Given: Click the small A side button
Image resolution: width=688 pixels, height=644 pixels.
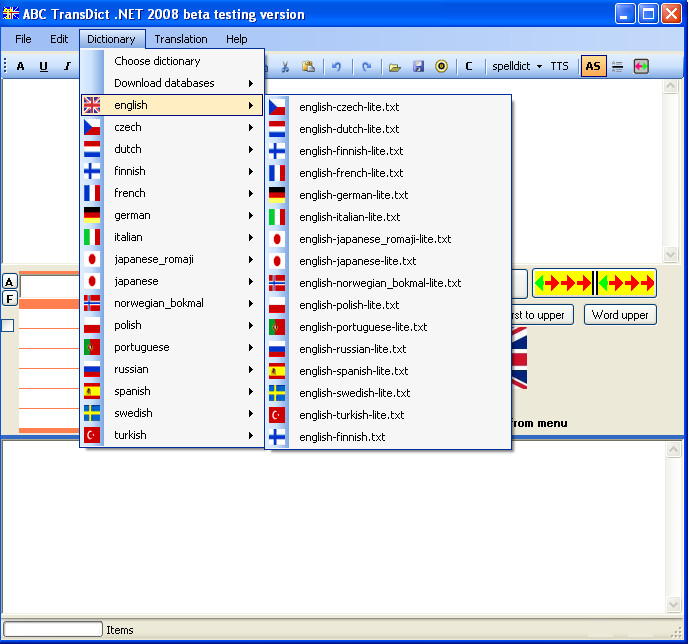Looking at the screenshot, I should coord(9,282).
